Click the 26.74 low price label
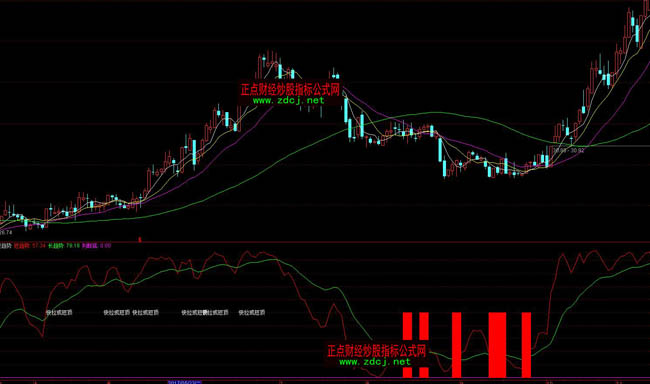 click(6, 233)
